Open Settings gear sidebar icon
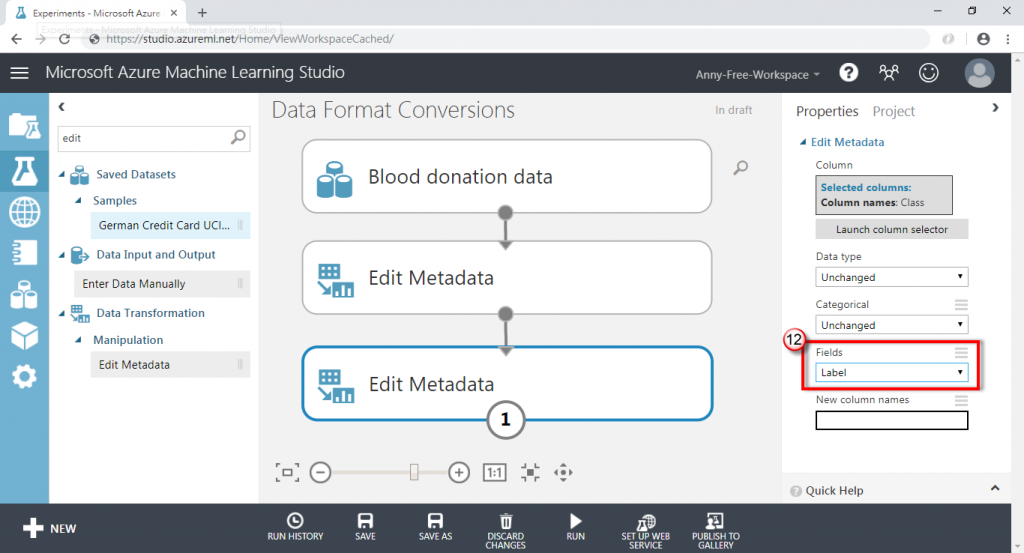Image resolution: width=1024 pixels, height=553 pixels. 24,377
